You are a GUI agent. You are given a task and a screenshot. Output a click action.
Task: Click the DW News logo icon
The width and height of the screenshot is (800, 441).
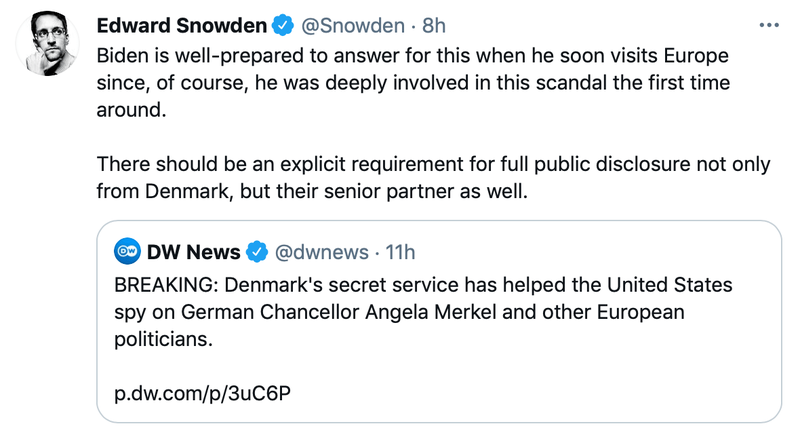[x=126, y=250]
